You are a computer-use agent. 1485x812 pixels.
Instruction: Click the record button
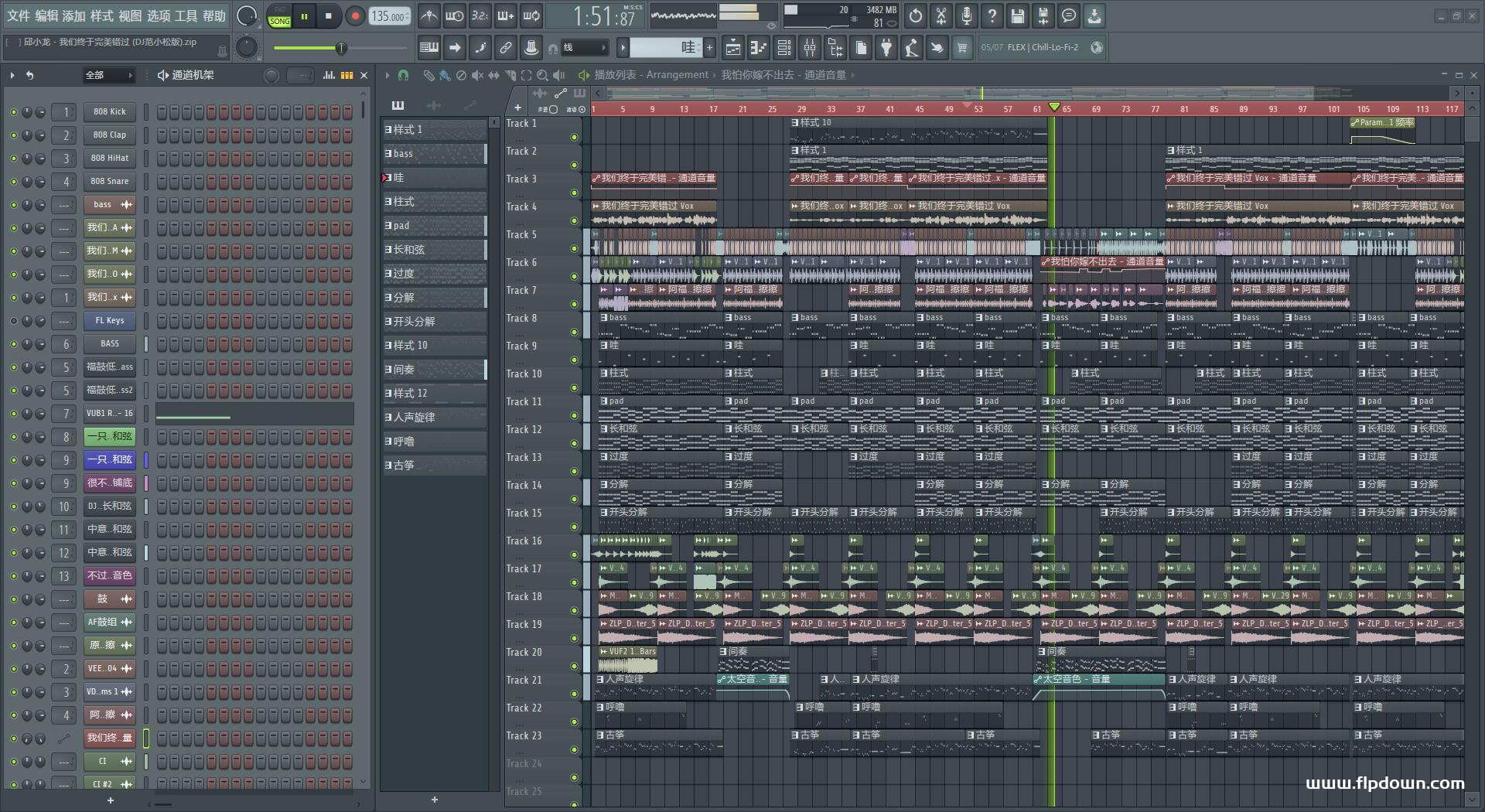click(x=355, y=16)
